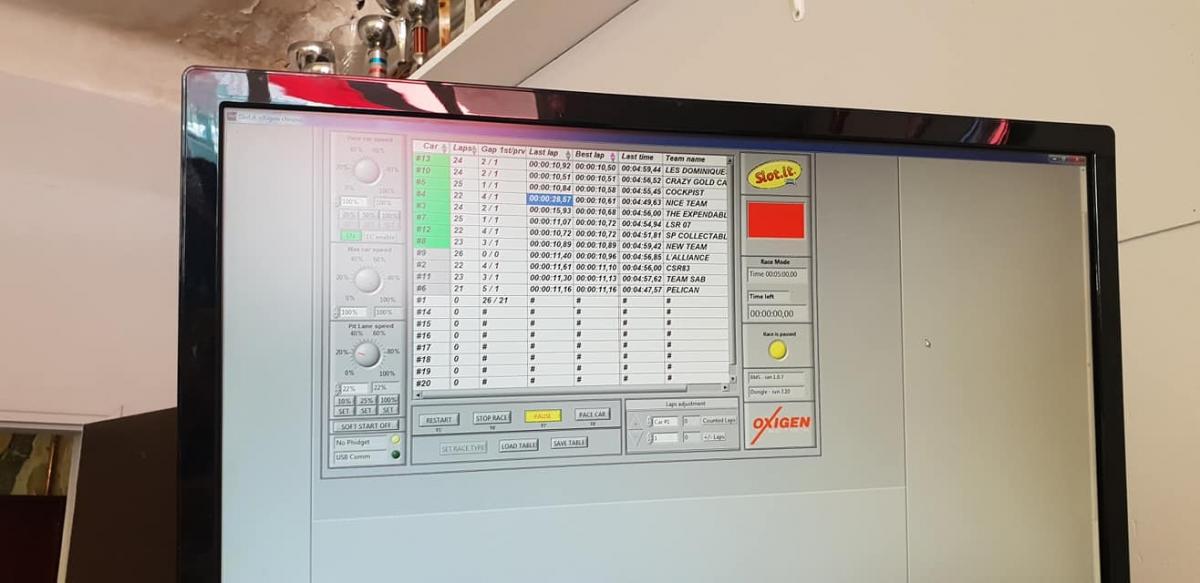
Task: Click the Last lap column header
Action: pyautogui.click(x=546, y=153)
